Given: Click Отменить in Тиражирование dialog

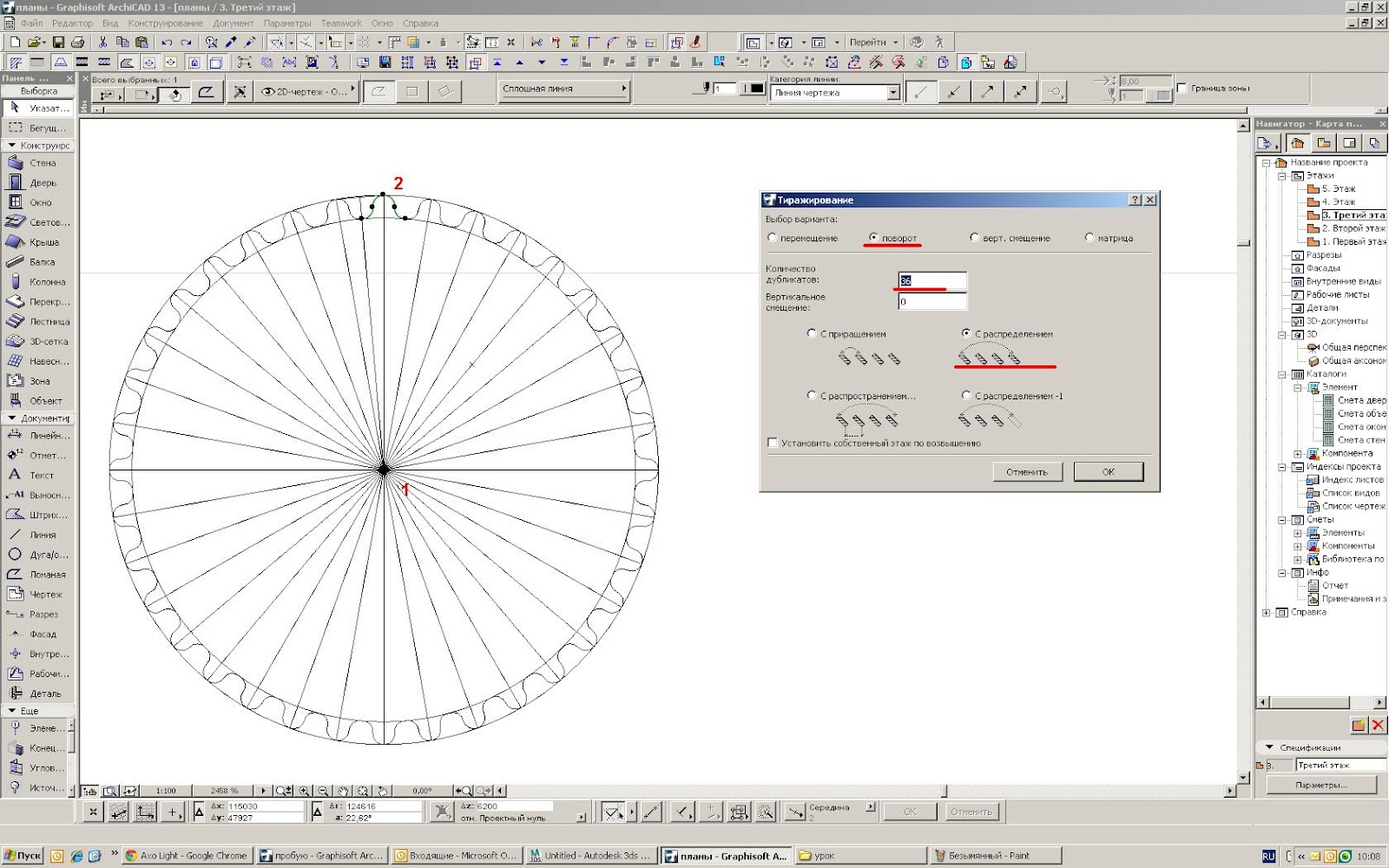Looking at the screenshot, I should (x=1027, y=471).
